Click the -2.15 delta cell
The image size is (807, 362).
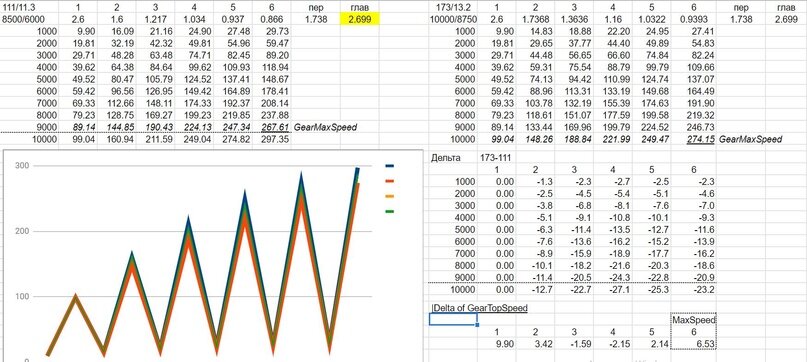(612, 344)
